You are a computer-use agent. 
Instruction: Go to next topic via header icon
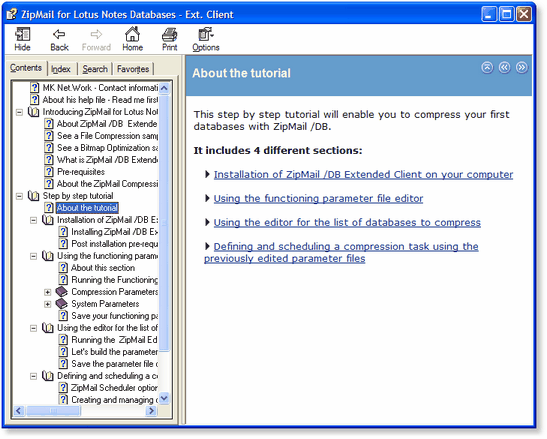pos(522,67)
